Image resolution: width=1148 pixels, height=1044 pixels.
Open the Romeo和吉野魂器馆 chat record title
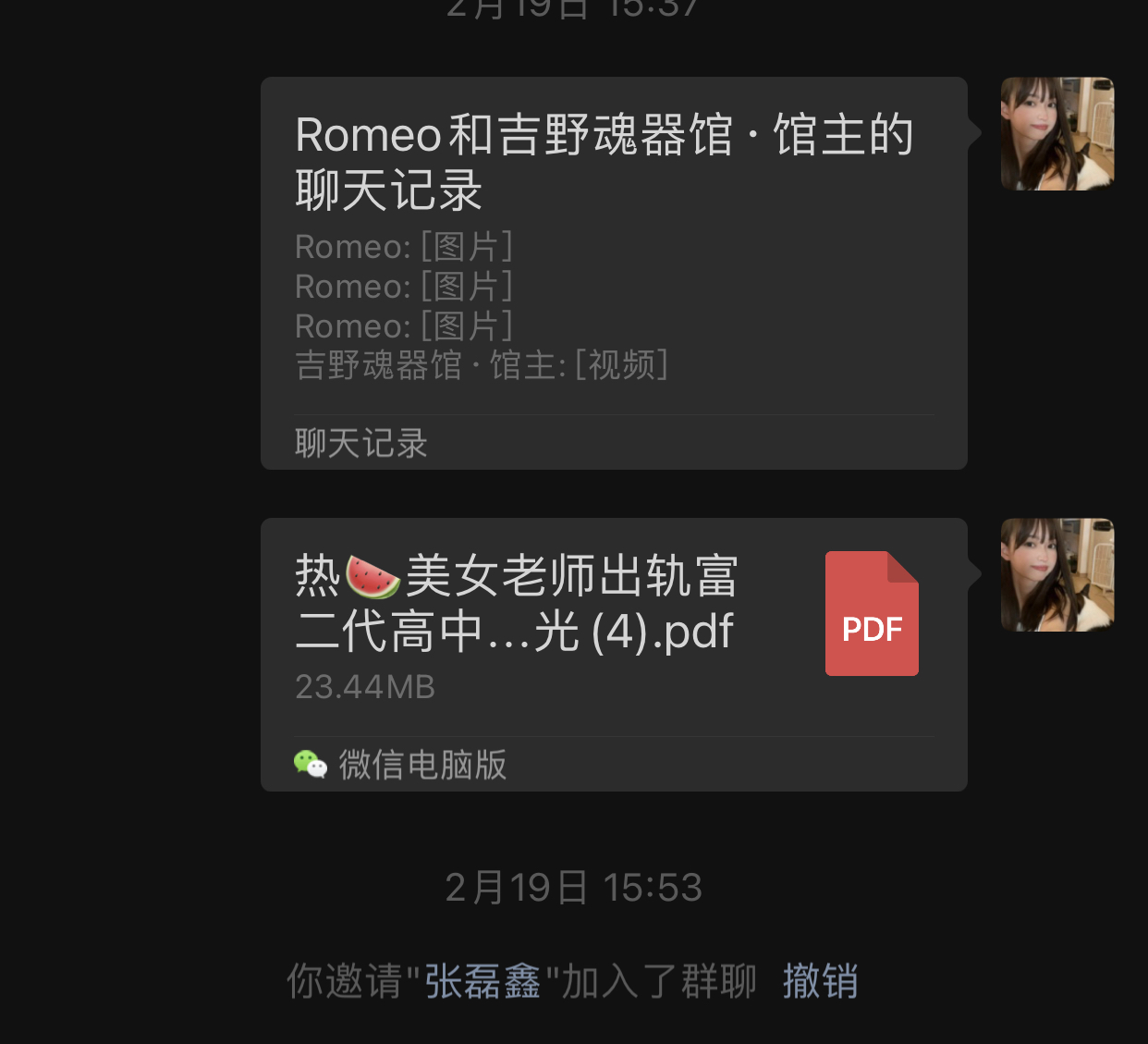pos(605,163)
